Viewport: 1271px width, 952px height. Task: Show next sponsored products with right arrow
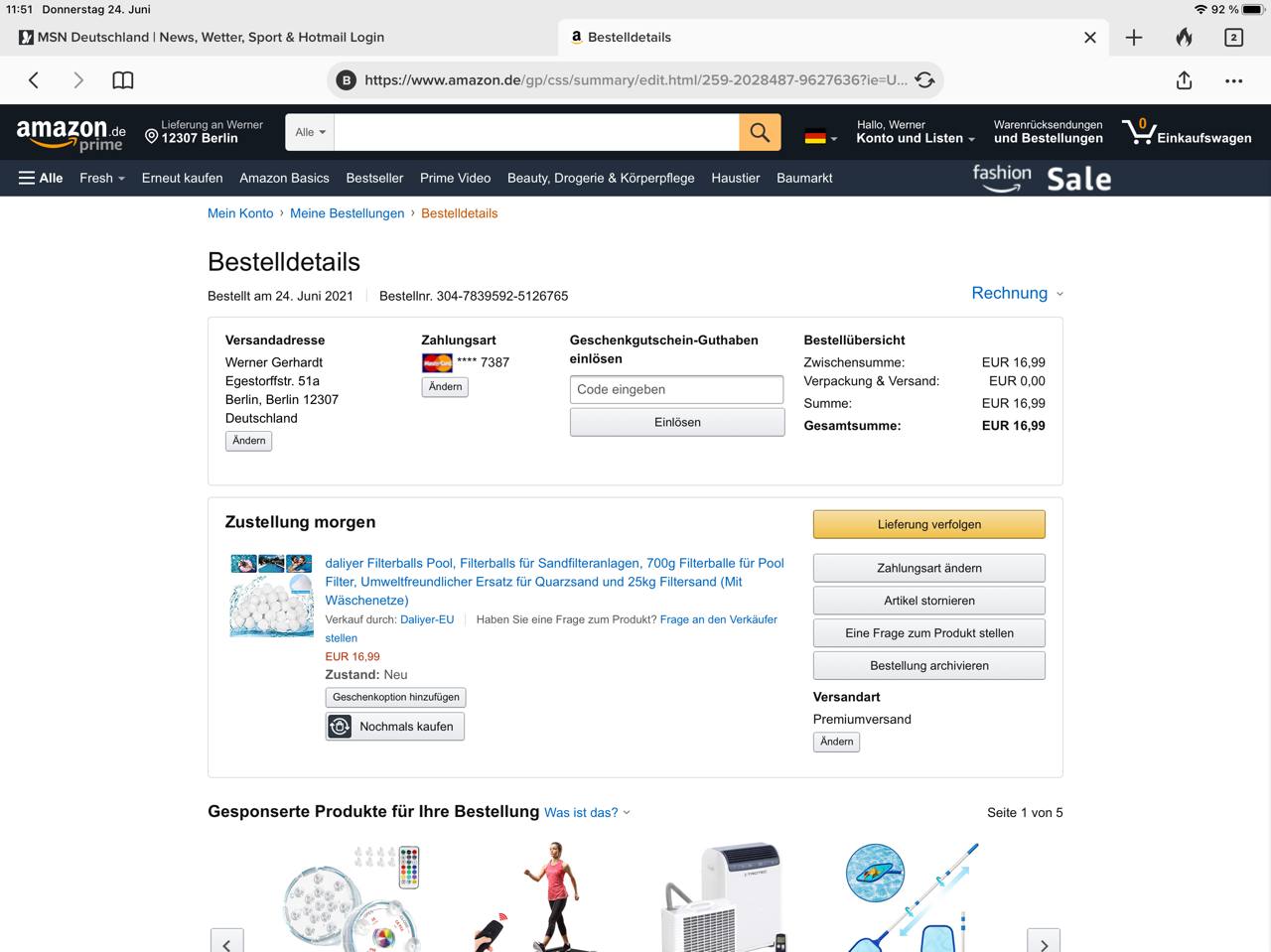click(x=1043, y=941)
